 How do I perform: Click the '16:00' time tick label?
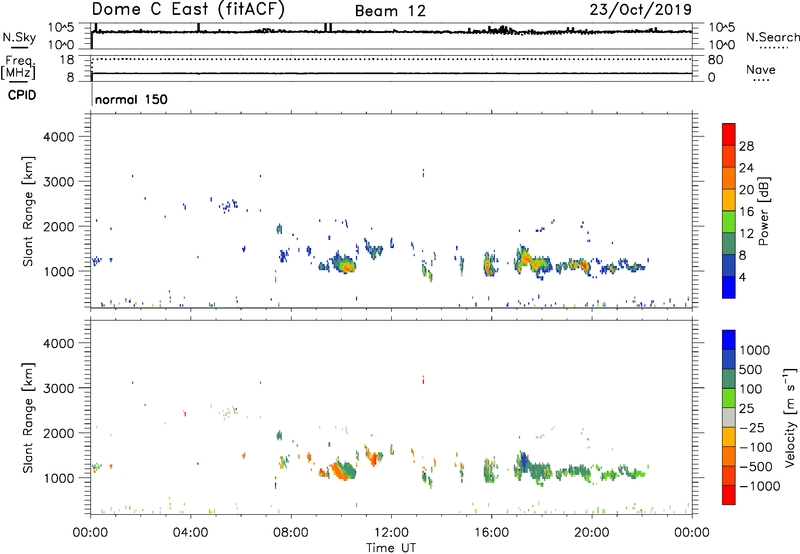pyautogui.click(x=491, y=533)
